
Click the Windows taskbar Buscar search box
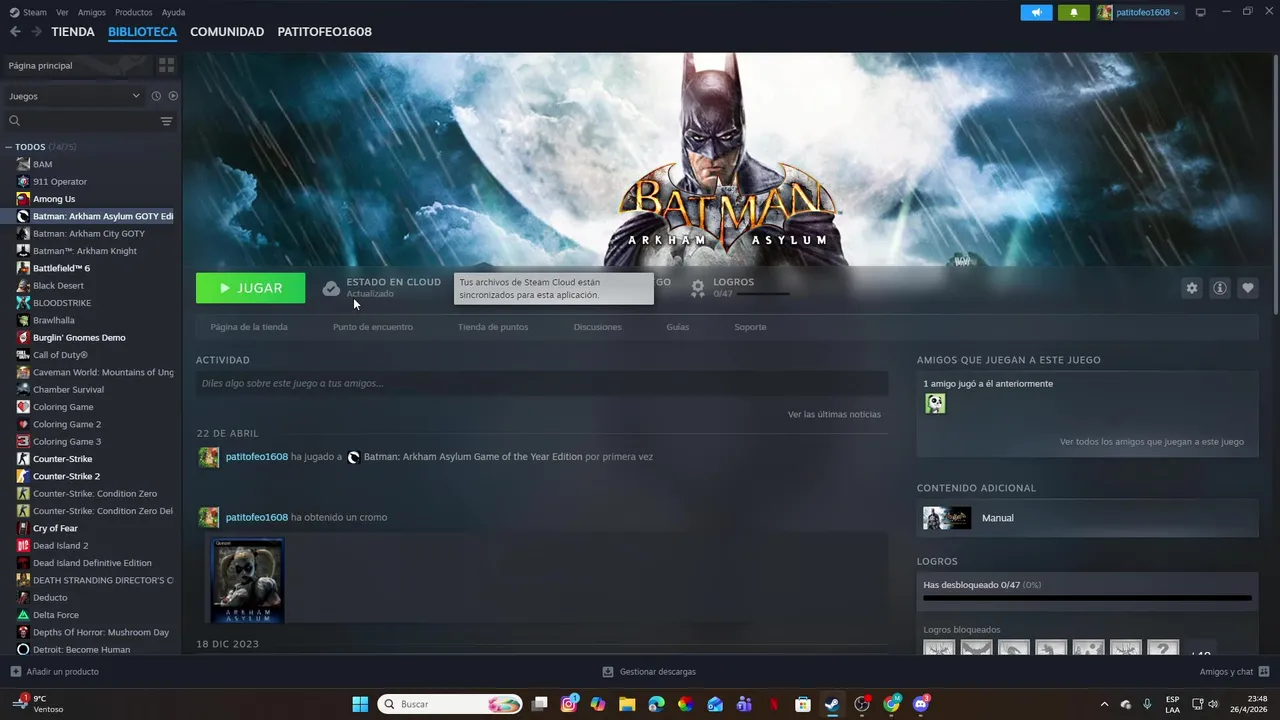(450, 704)
